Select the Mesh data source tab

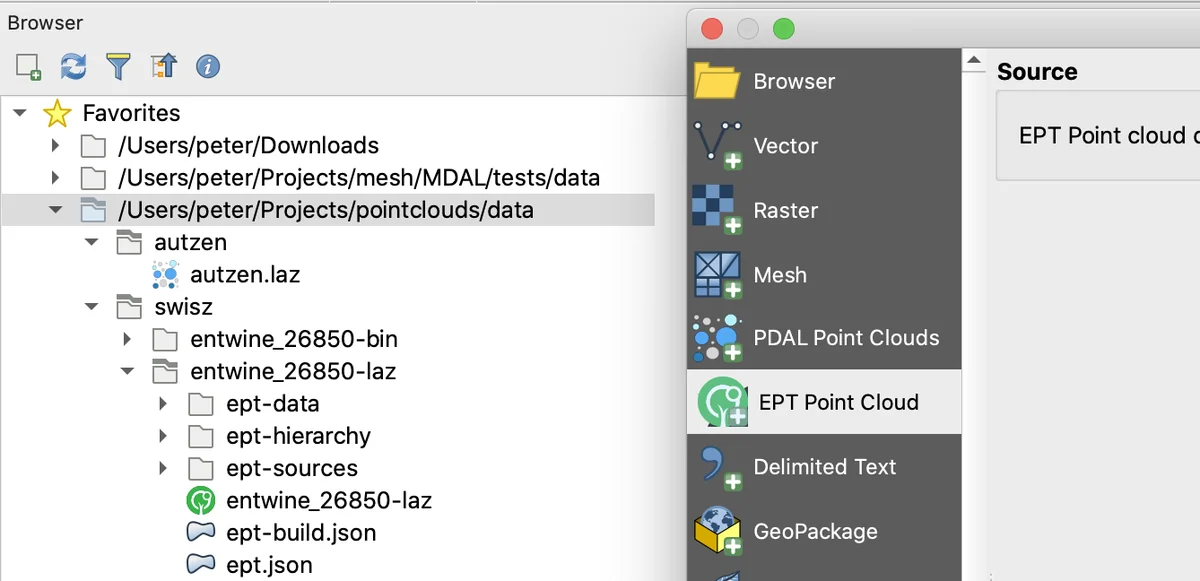point(779,275)
